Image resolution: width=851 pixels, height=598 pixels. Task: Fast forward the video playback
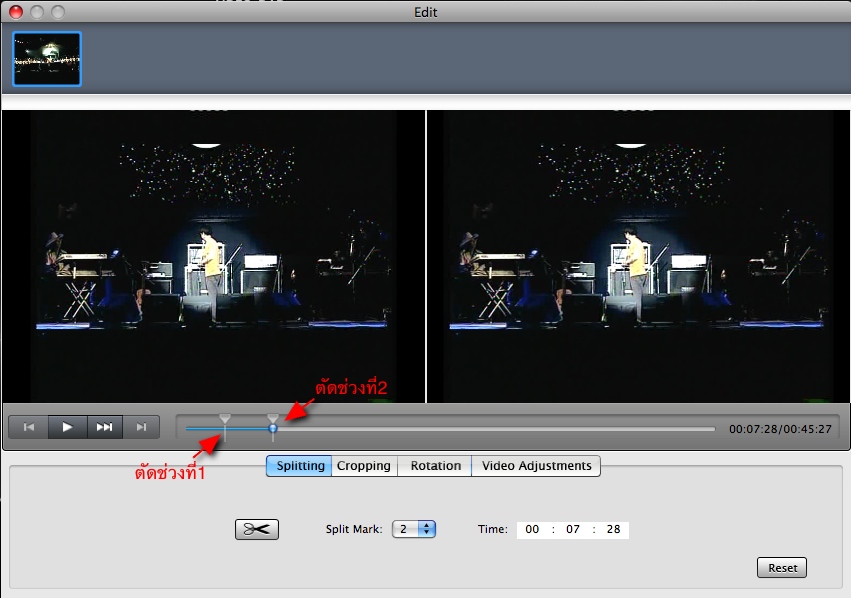tap(105, 427)
